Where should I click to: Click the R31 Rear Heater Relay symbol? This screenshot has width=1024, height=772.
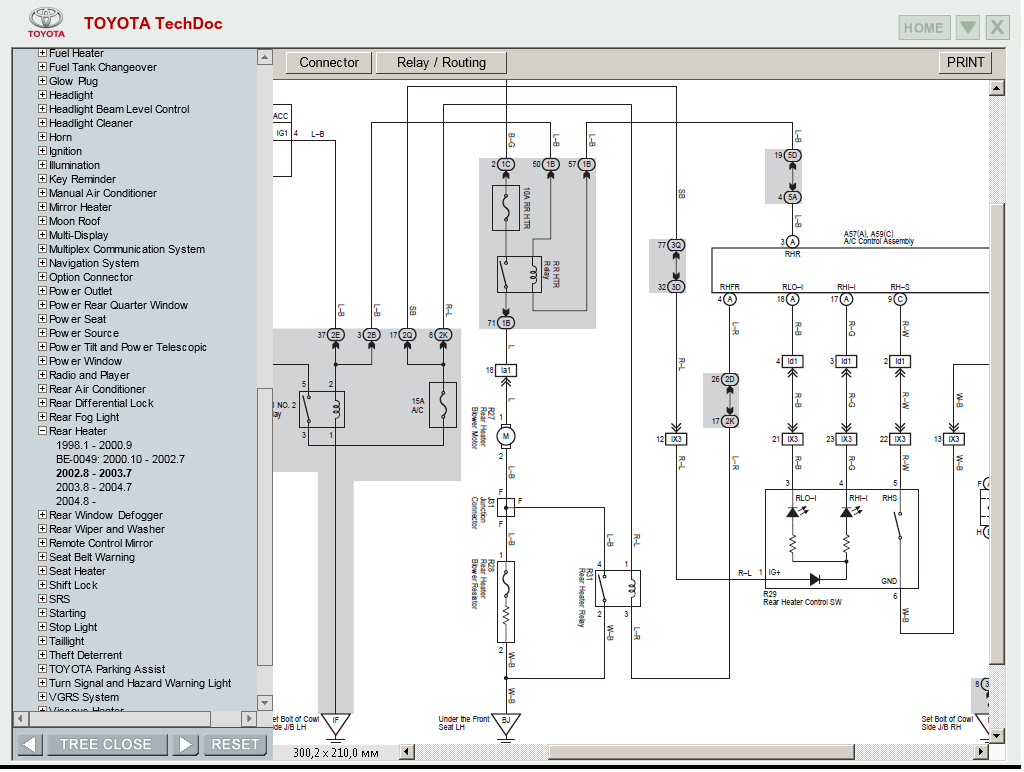coord(618,588)
